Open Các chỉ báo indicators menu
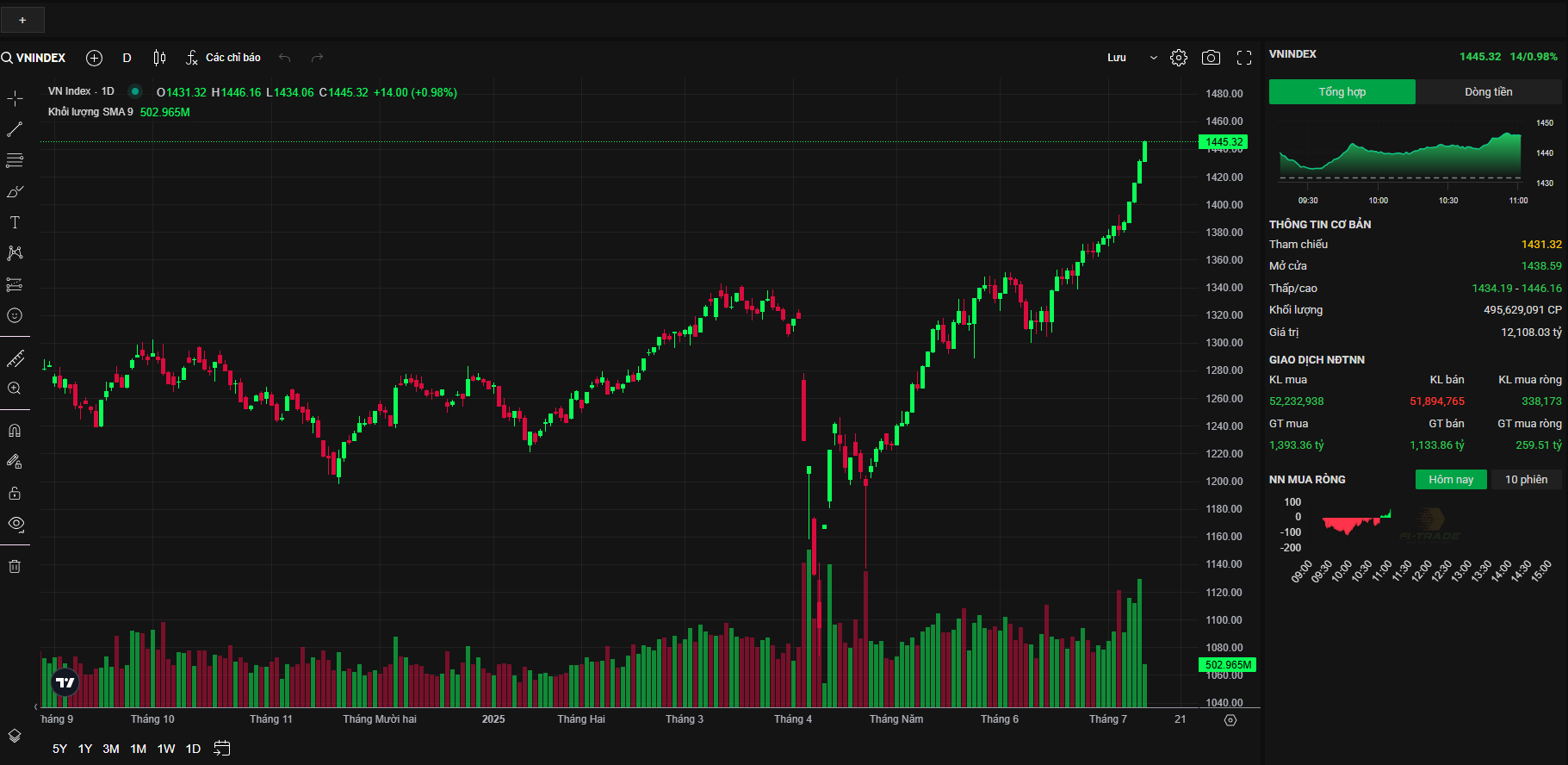The image size is (1568, 765). coord(224,58)
